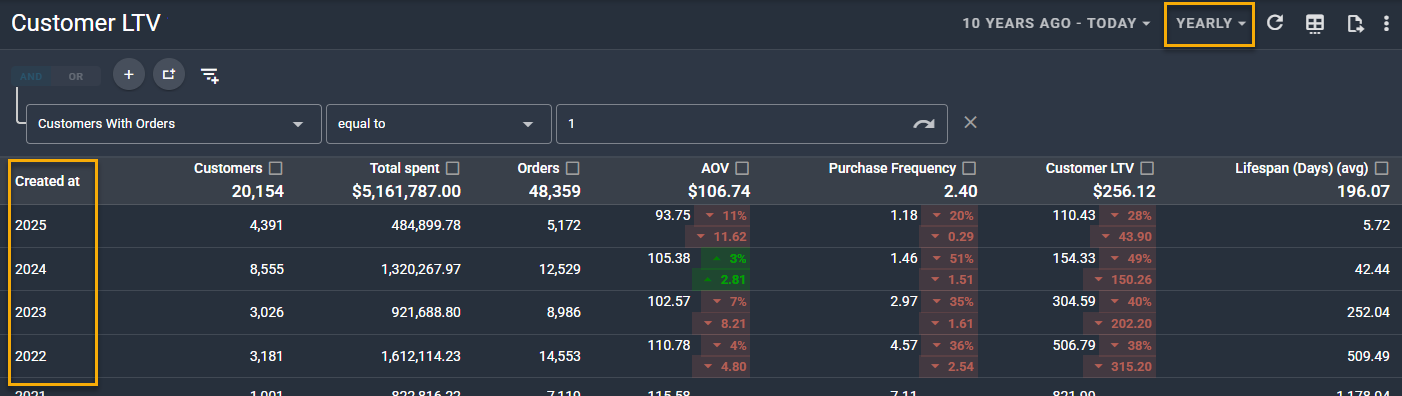The height and width of the screenshot is (396, 1402).
Task: Open the 'equal to' operator dropdown
Action: click(x=439, y=124)
